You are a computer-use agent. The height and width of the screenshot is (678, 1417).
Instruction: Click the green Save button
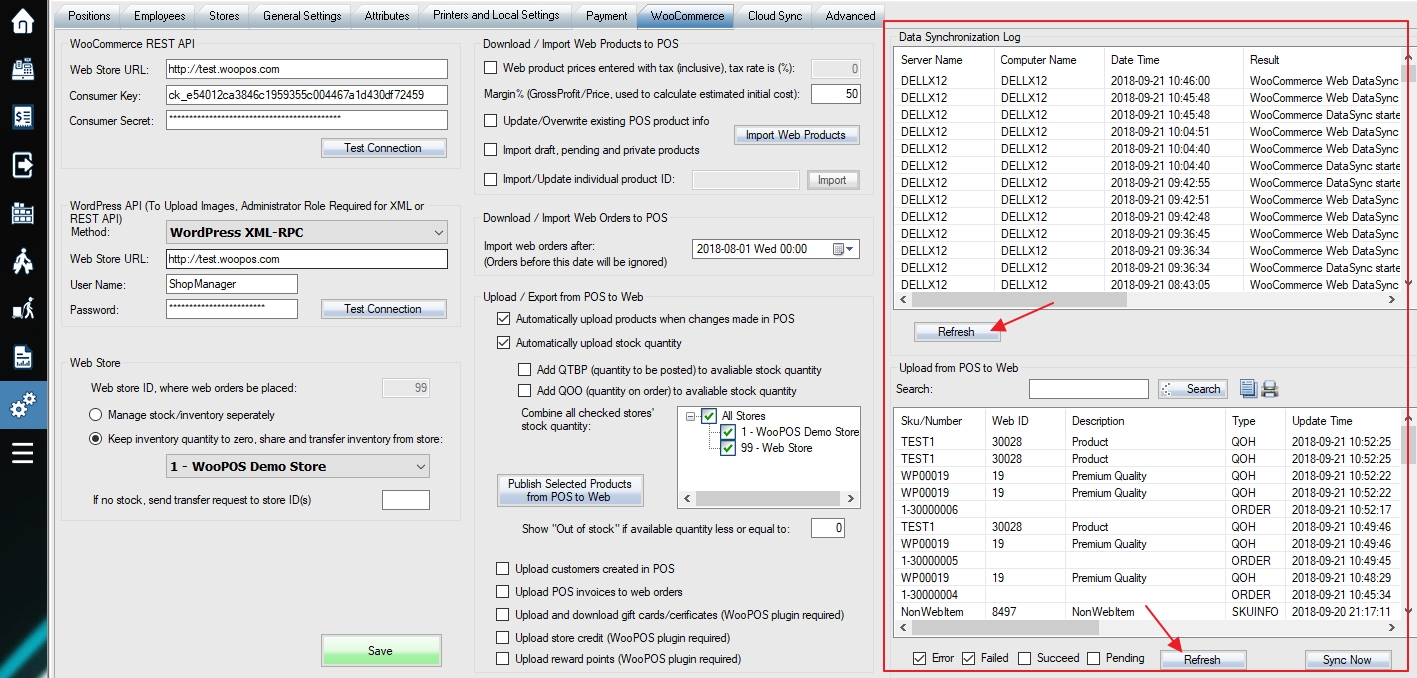[x=380, y=651]
